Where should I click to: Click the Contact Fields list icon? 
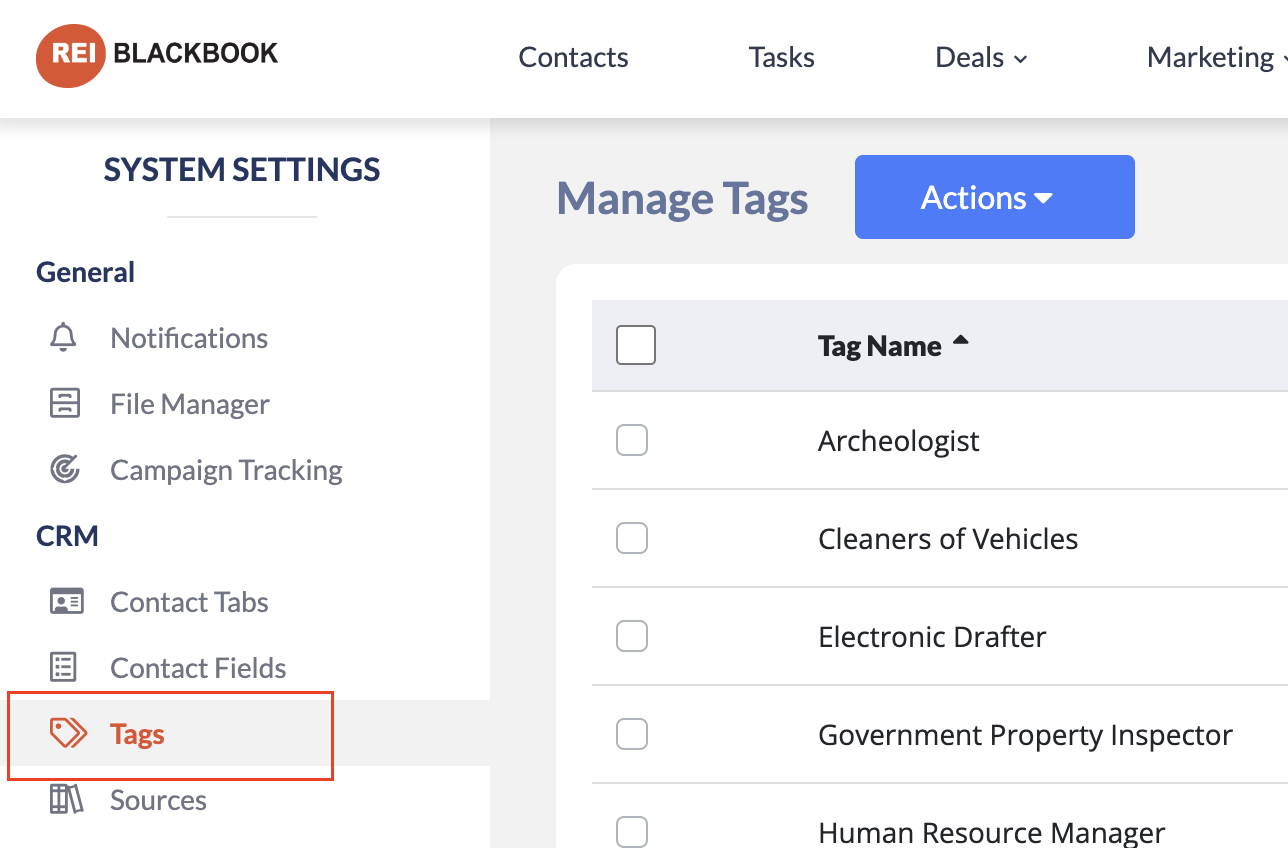[x=64, y=668]
